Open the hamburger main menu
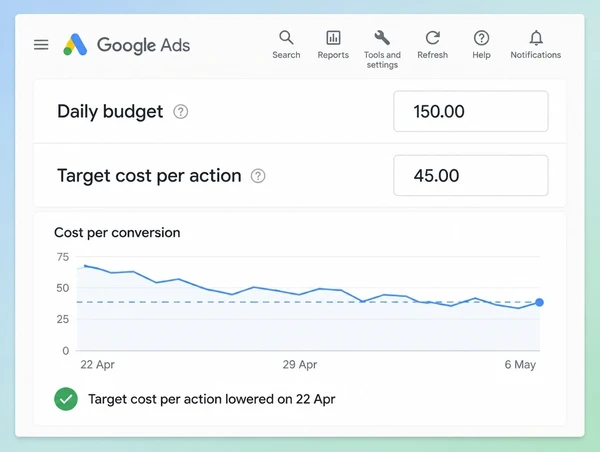The image size is (600, 452). pyautogui.click(x=41, y=45)
